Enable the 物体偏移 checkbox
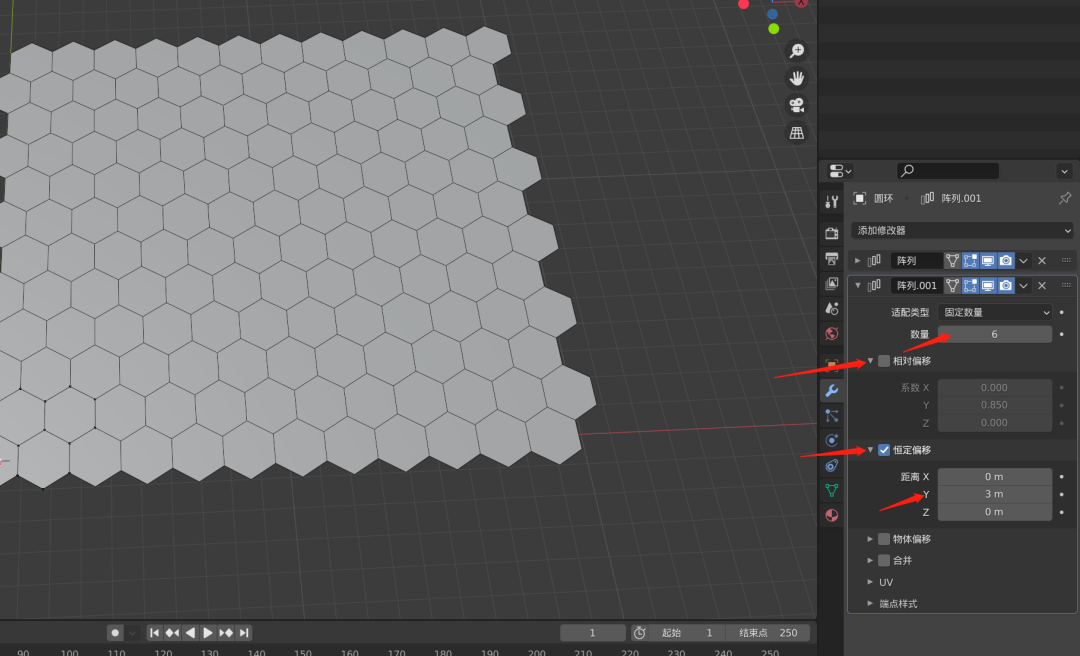 point(884,539)
